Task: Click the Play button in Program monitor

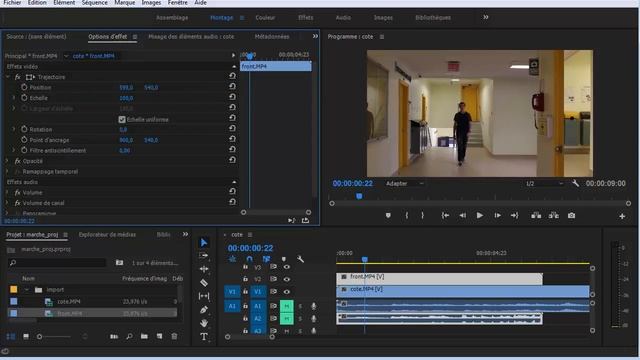Action: 480,216
